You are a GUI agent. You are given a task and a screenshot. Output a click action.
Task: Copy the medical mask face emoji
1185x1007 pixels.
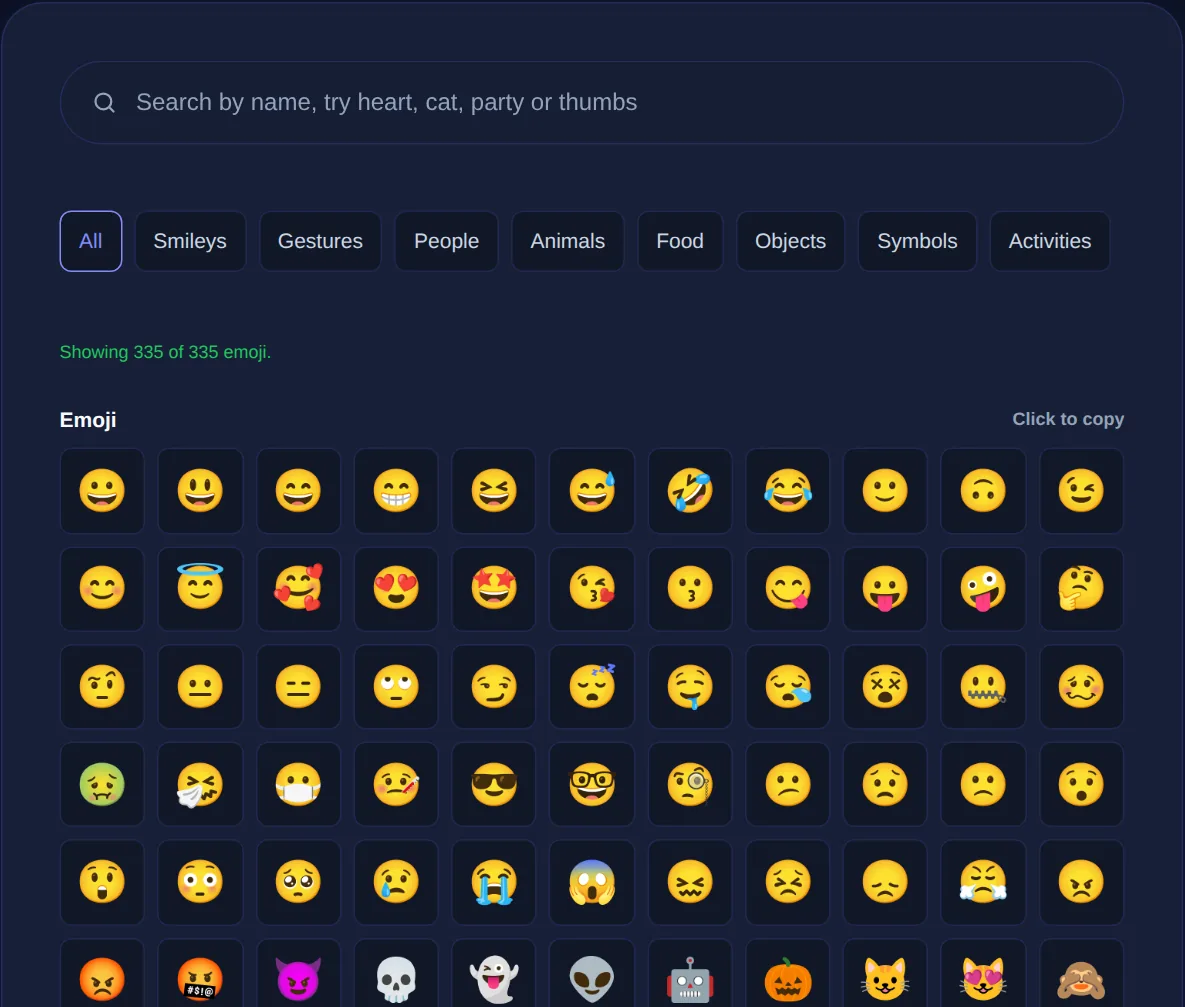point(299,784)
